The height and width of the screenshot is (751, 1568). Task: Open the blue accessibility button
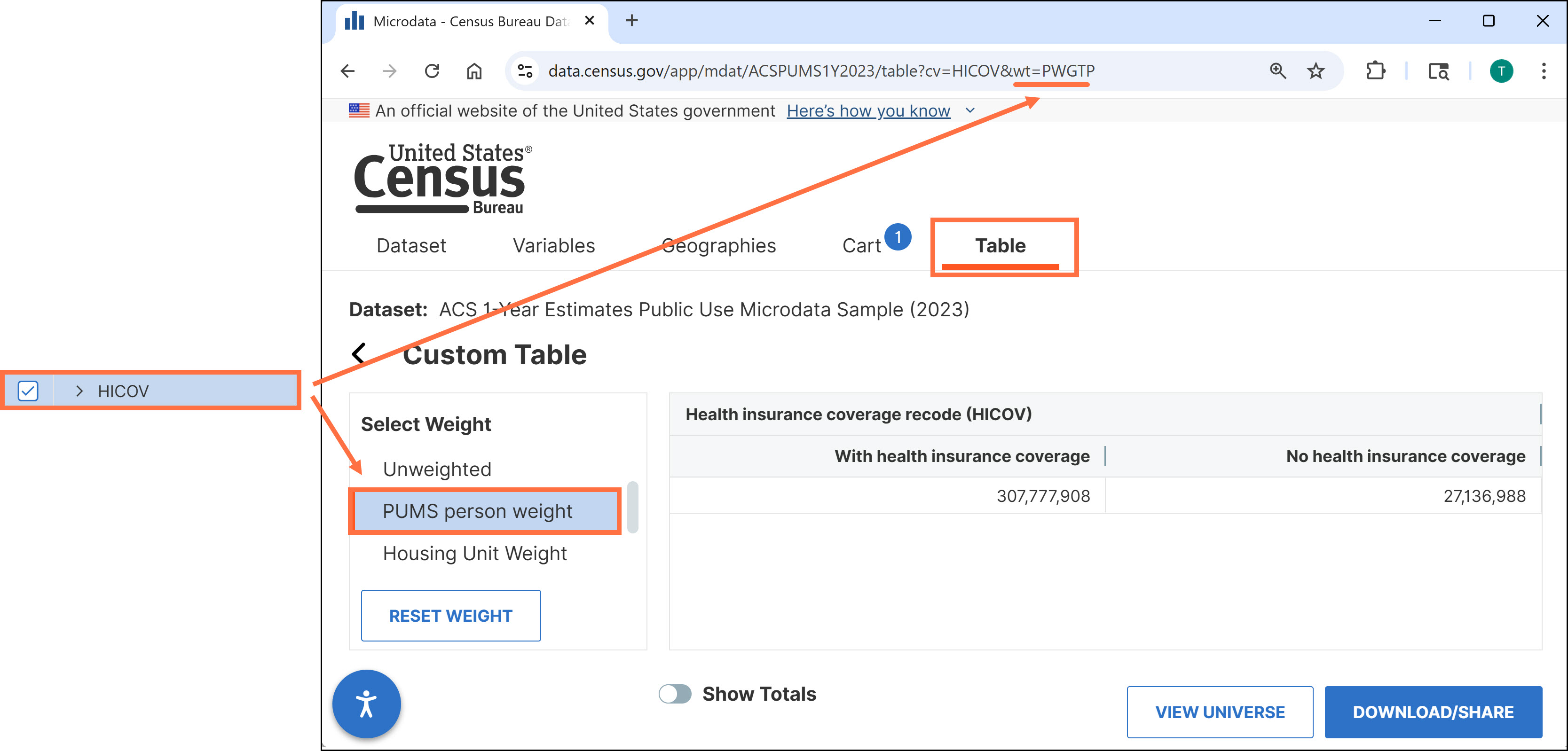click(366, 704)
